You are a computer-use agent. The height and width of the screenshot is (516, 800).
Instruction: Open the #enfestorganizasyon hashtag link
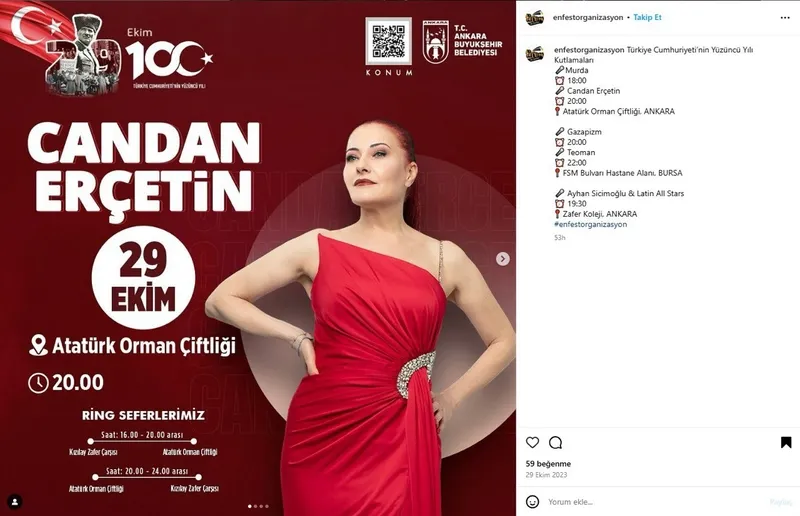[x=590, y=224]
